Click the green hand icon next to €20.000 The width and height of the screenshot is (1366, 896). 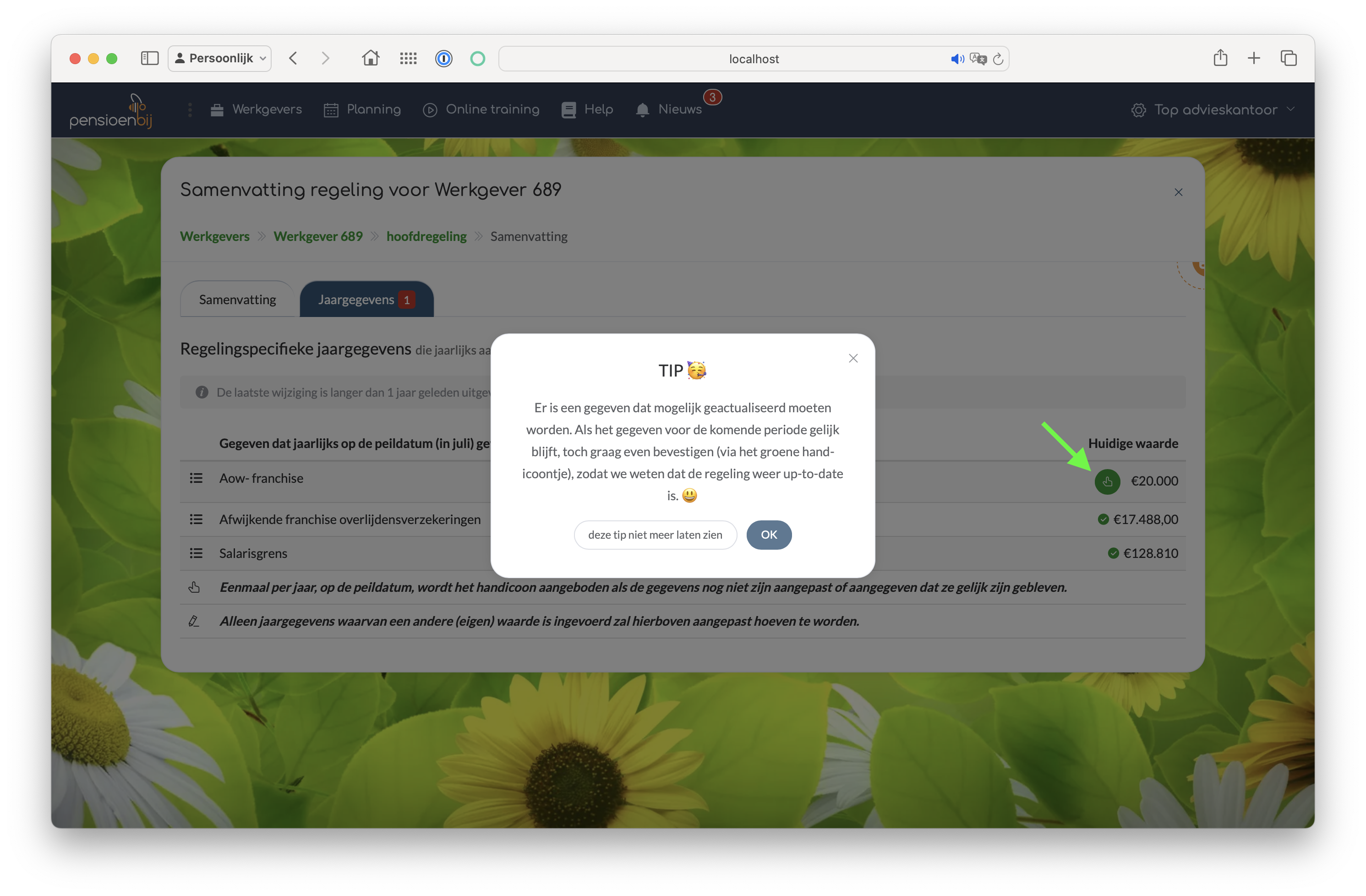[x=1107, y=481]
